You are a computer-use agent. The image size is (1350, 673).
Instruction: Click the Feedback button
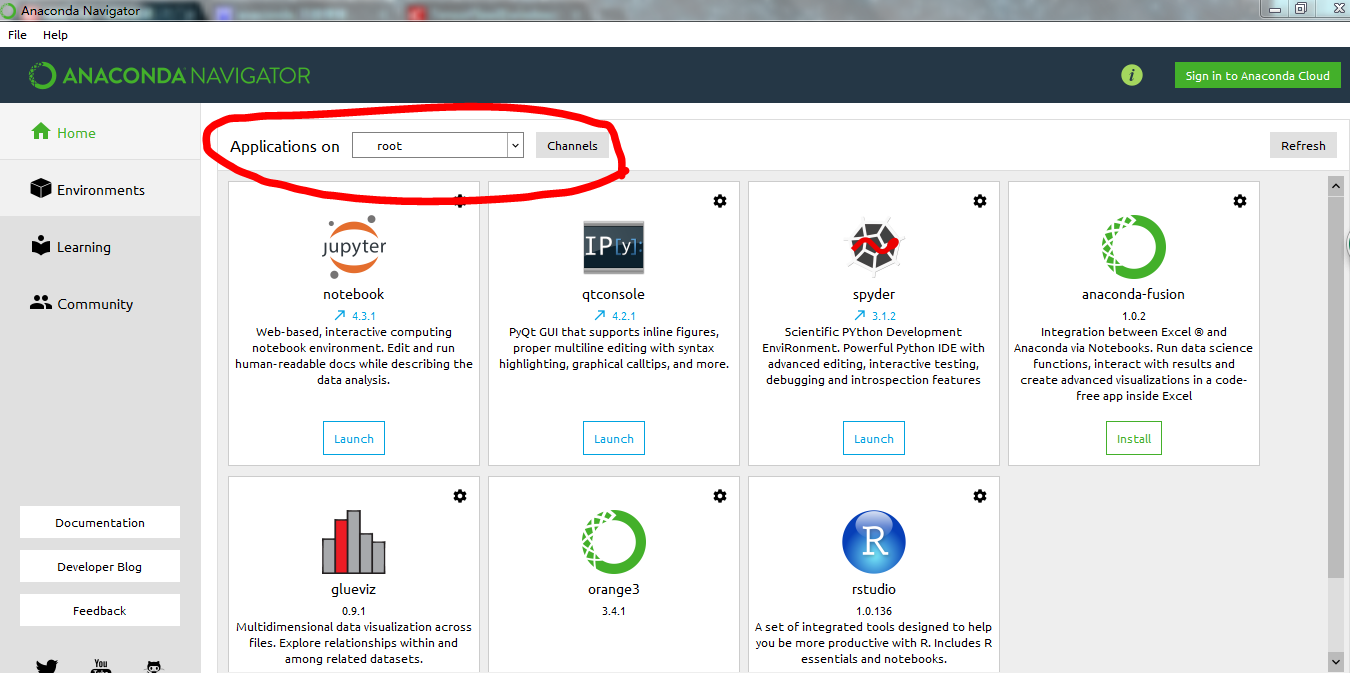100,610
